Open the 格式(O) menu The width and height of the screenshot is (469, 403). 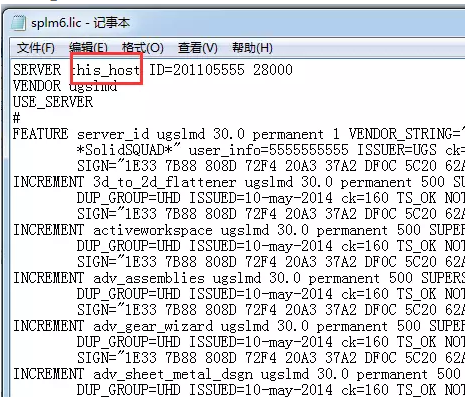click(x=142, y=48)
